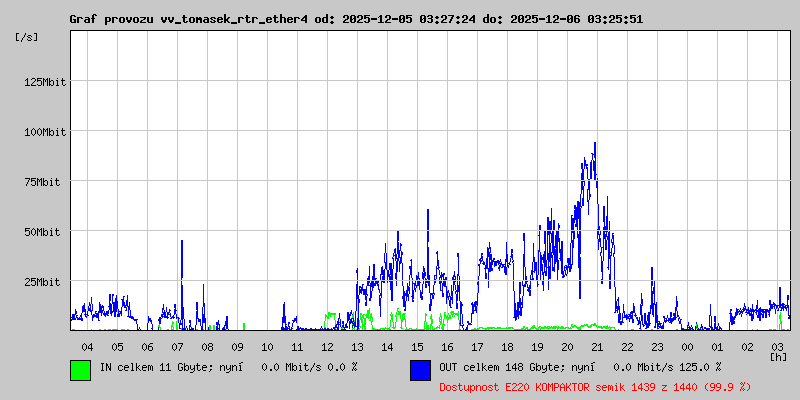Click the hour label '04' on the x-axis
This screenshot has width=800, height=400.
(x=87, y=347)
